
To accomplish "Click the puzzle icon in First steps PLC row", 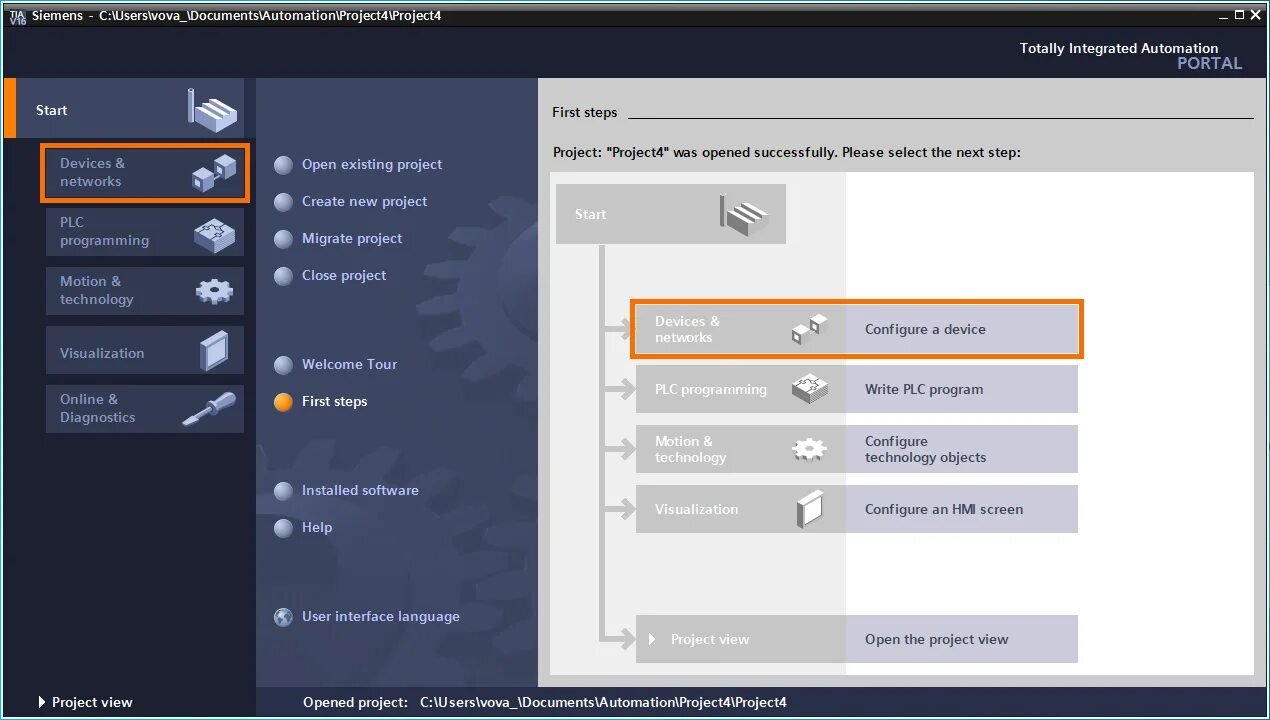I will tap(810, 389).
